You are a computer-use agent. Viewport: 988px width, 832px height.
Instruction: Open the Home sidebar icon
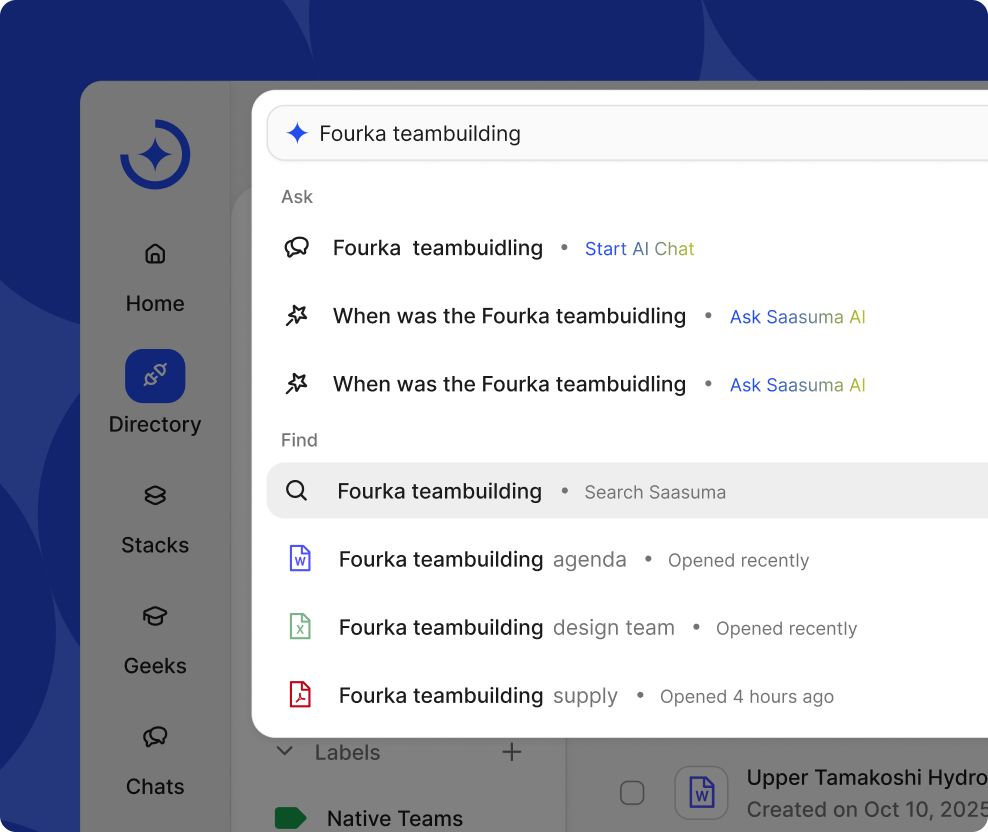(155, 254)
